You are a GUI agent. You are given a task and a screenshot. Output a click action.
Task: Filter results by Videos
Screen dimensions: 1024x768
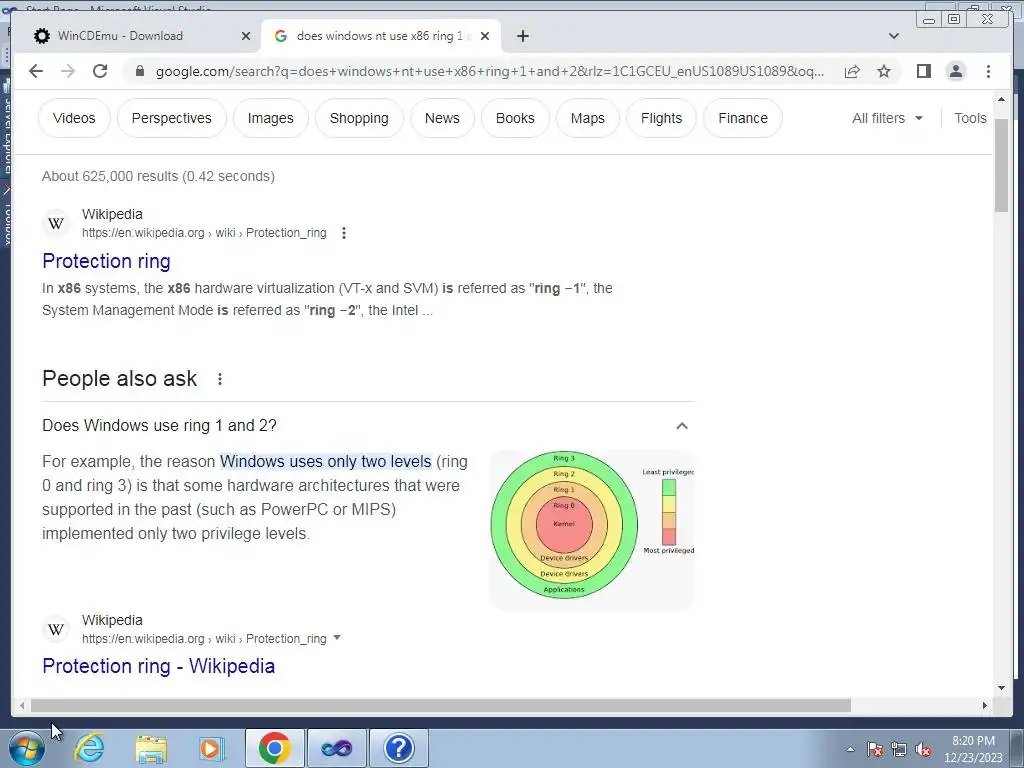[74, 118]
